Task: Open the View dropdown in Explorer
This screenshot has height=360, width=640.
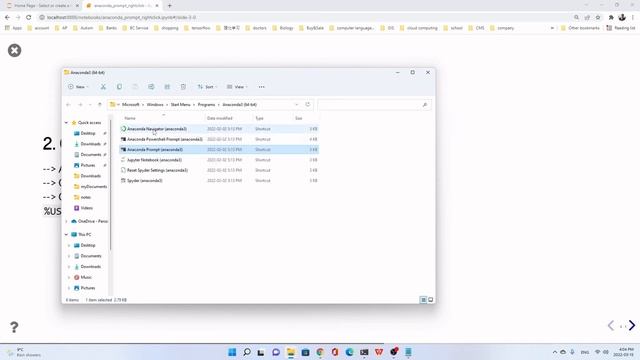Action: click(x=237, y=87)
